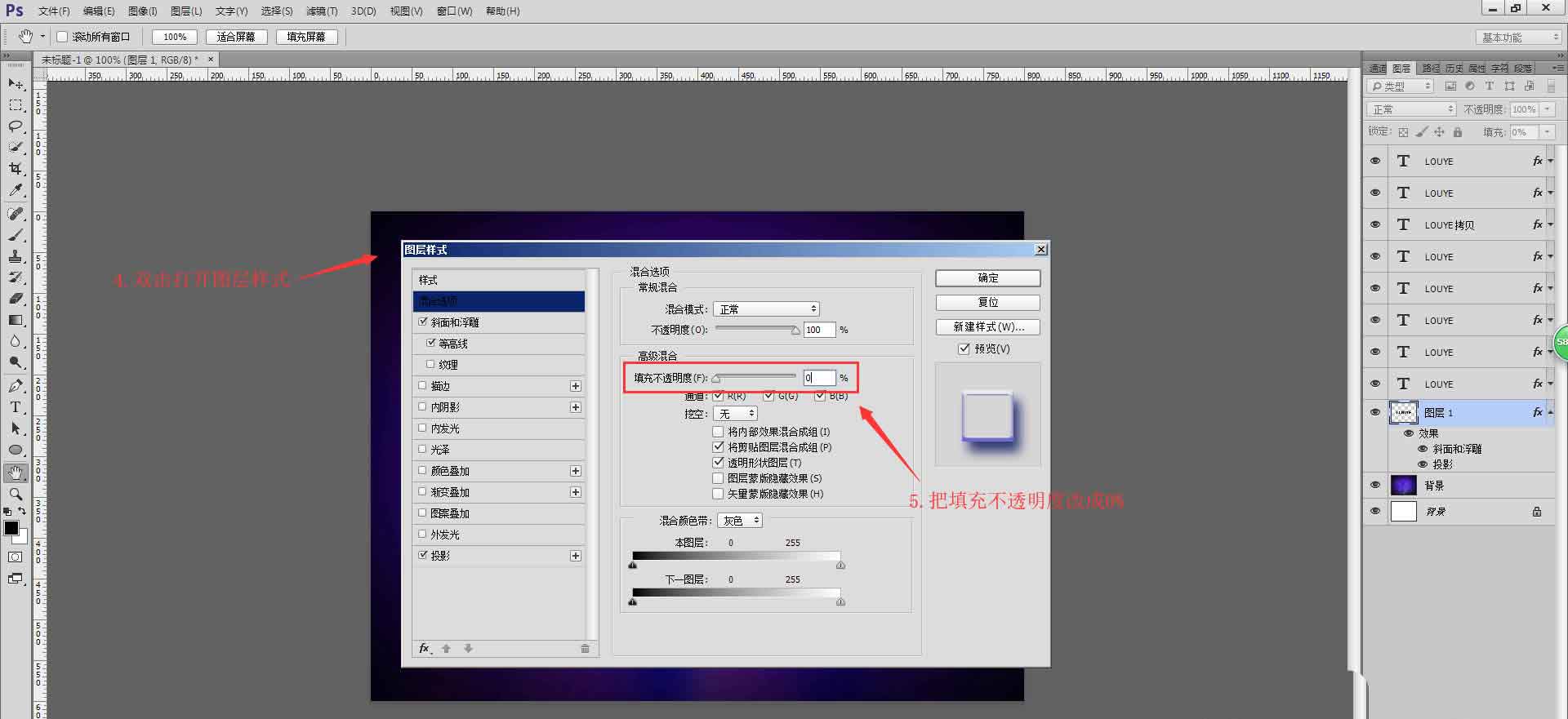The image size is (1568, 719).
Task: Select the Clone Stamp tool
Action: 16,256
